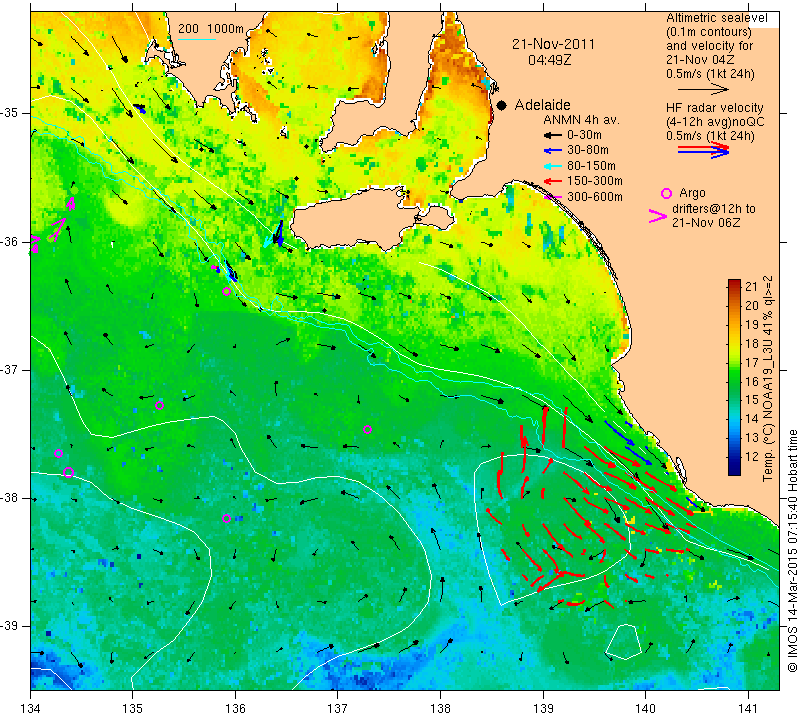Click the 12 value on temperature scale

click(752, 457)
